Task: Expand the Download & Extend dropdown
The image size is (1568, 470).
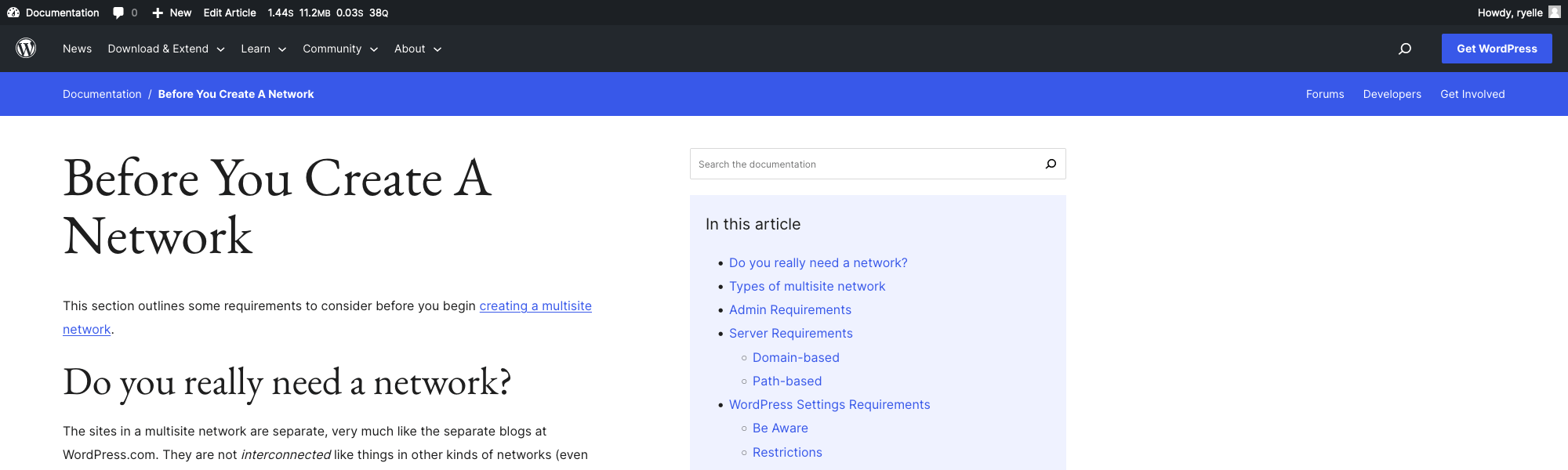Action: [x=165, y=48]
